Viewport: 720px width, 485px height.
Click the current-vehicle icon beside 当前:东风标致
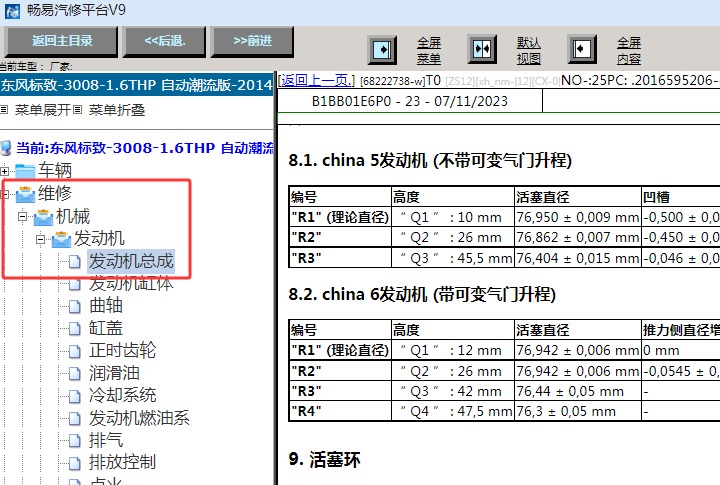coord(6,148)
